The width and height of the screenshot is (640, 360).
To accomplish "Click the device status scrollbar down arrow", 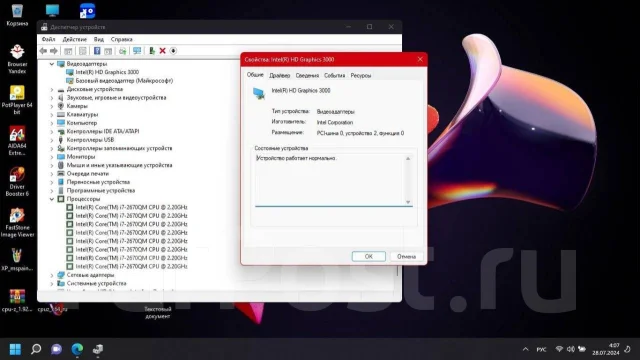I will (408, 202).
